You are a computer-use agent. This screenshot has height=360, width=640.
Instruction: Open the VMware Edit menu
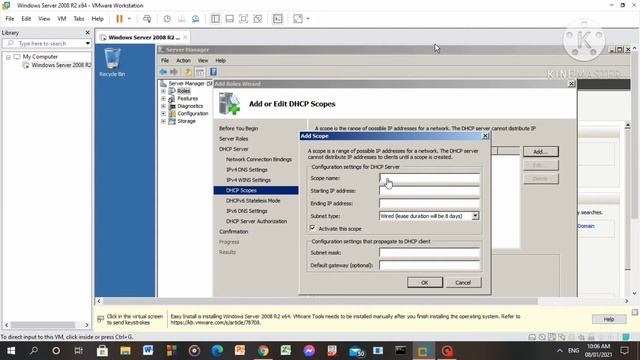[x=26, y=19]
